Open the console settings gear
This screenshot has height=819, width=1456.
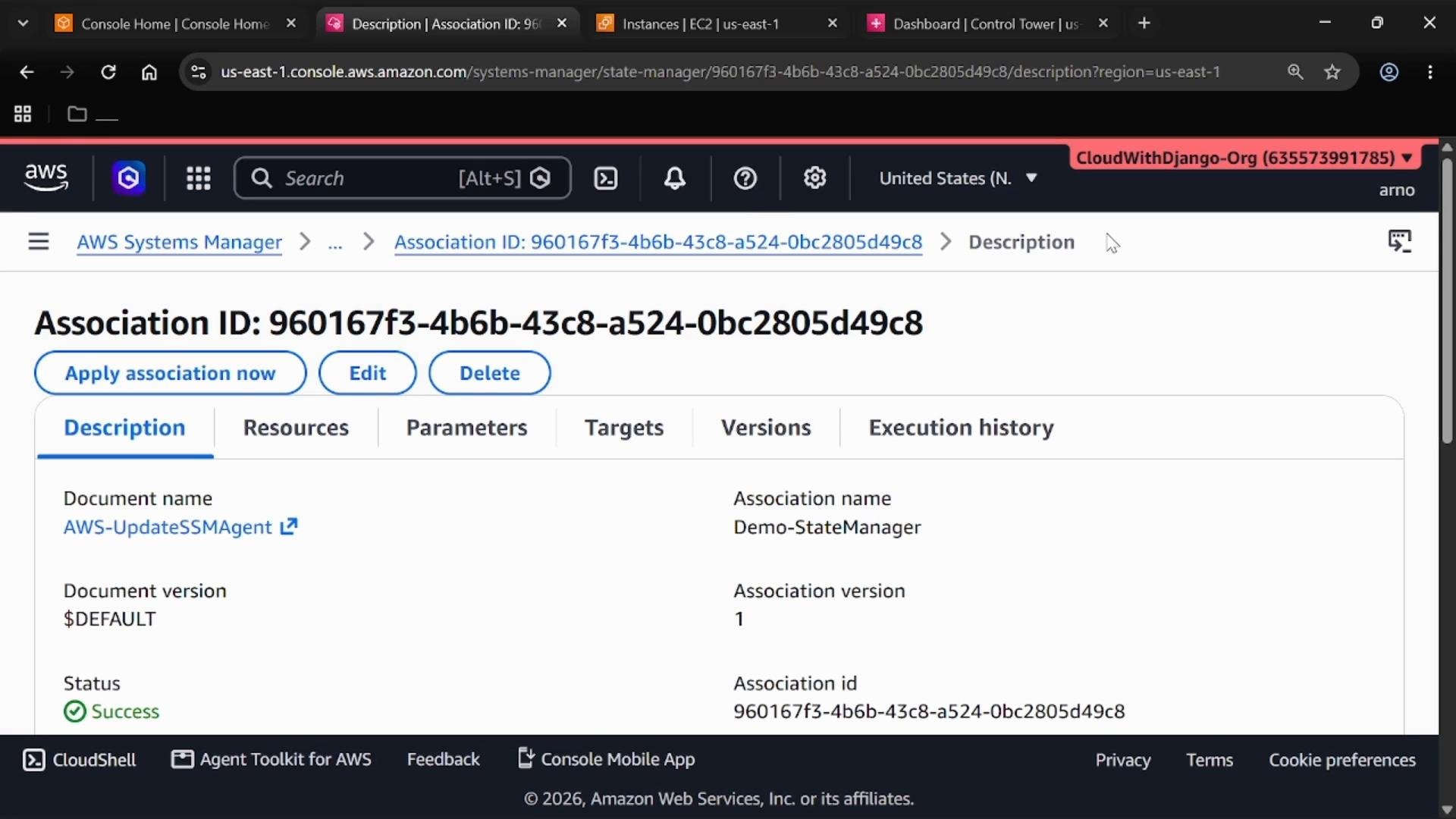[x=815, y=178]
